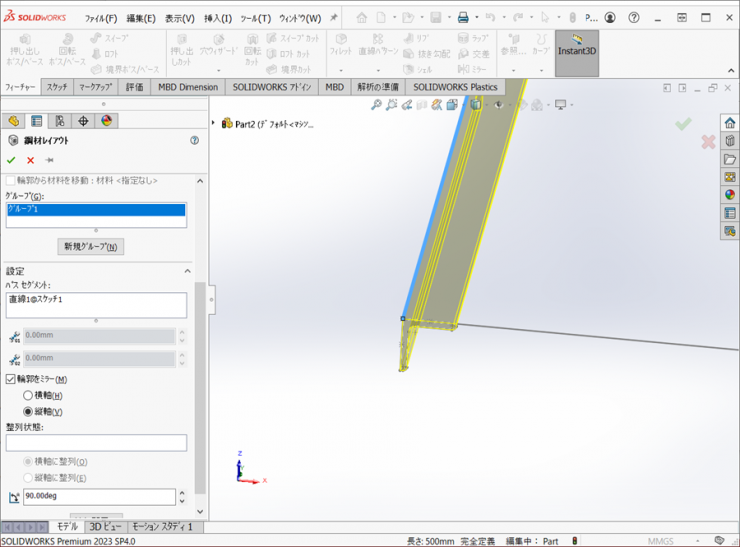Open the 挿入(I) menu
The width and height of the screenshot is (740, 547).
[217, 18]
